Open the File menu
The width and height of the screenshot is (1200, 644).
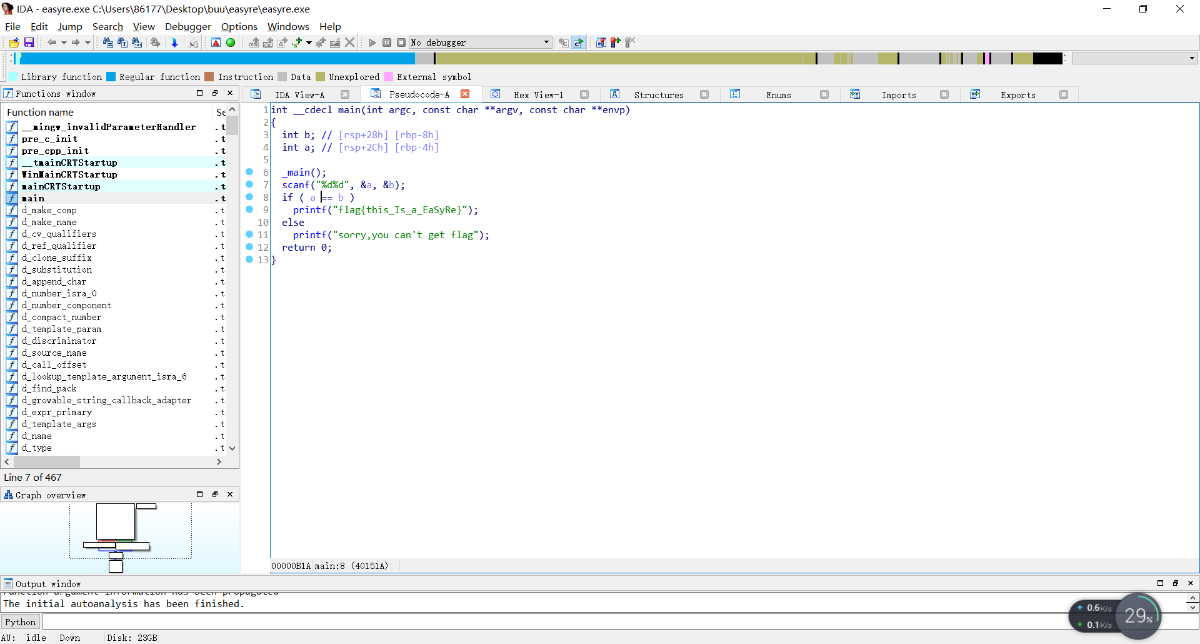pos(13,27)
